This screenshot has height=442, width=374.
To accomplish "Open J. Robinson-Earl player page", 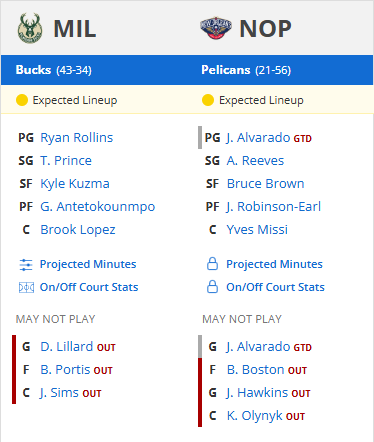I will pyautogui.click(x=274, y=207).
